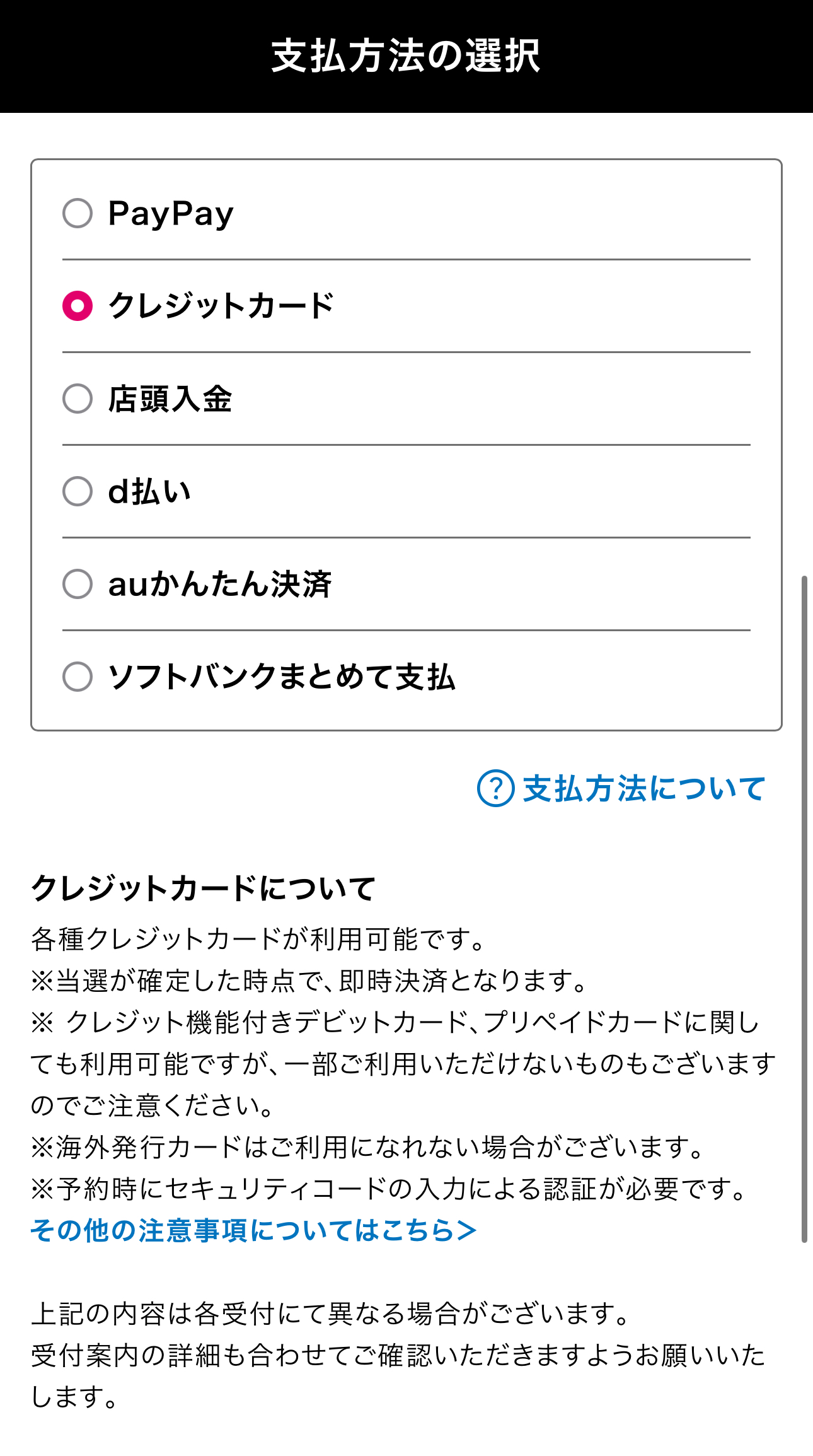Click the クレジットカードについて section heading
This screenshot has height=1456, width=813.
point(203,888)
